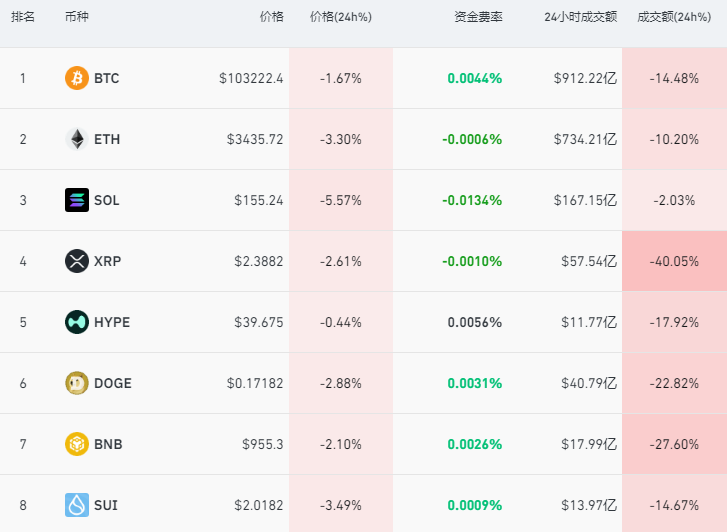Image resolution: width=727 pixels, height=532 pixels.
Task: Click the XRP coin icon
Action: coord(77,261)
